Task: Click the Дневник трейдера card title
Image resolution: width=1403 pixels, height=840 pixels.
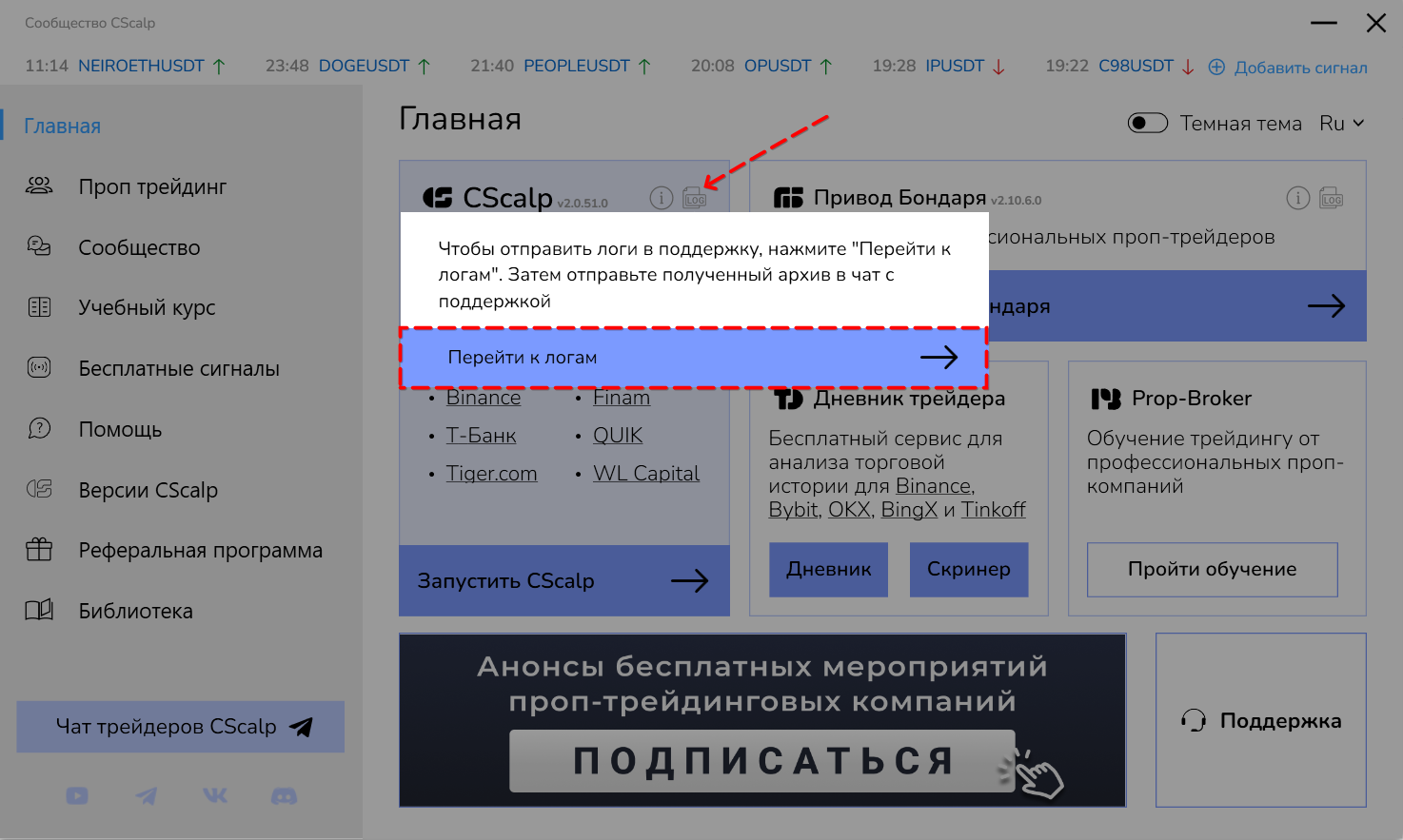Action: pos(909,399)
